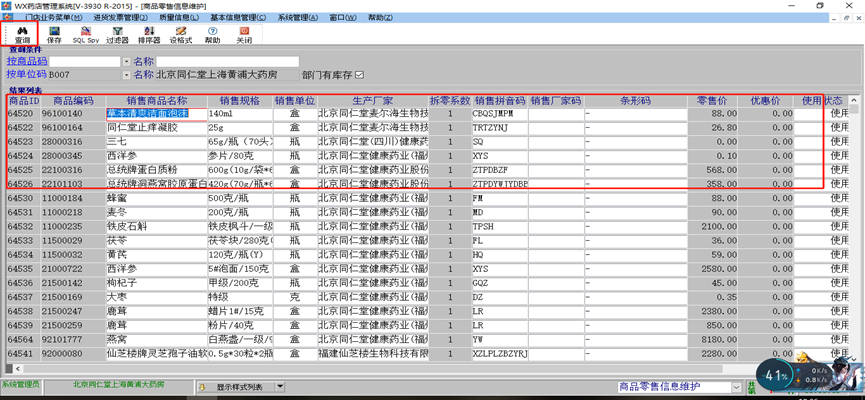Select the 蜂蜜 product name cell
This screenshot has width=865, height=400.
(157, 197)
